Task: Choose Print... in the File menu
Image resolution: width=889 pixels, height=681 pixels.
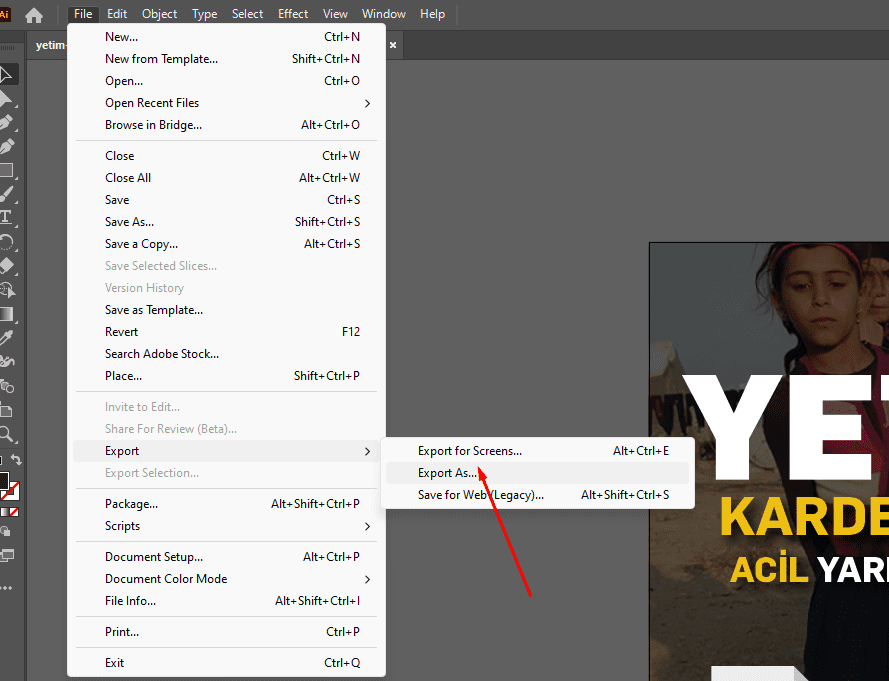Action: pos(226,632)
